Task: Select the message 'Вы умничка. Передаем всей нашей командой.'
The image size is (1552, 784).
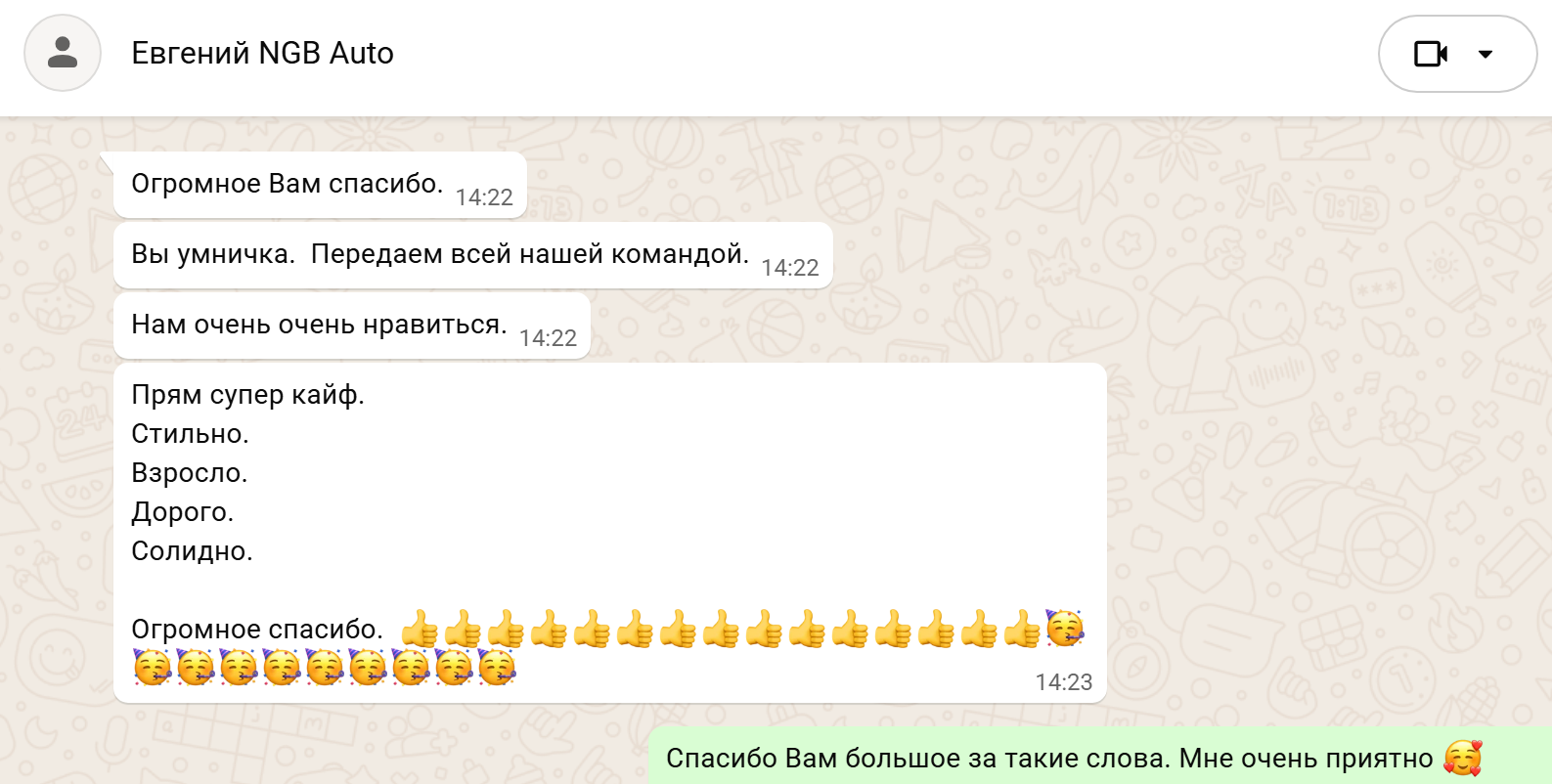Action: pos(473,255)
